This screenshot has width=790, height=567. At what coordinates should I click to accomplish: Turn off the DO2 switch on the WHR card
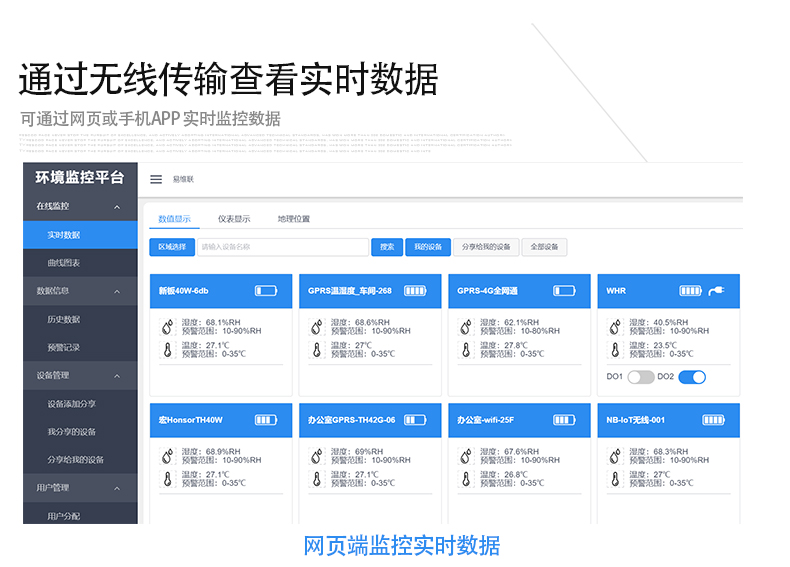692,377
